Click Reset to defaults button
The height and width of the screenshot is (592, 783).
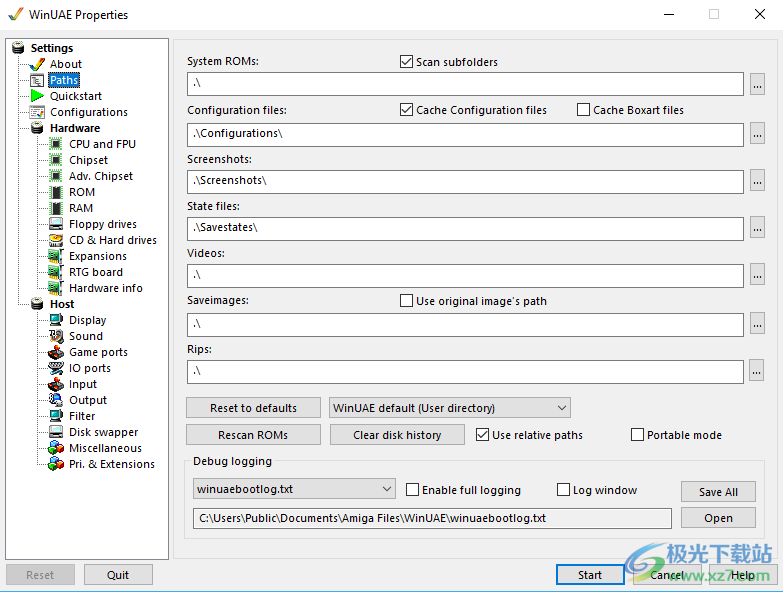point(253,408)
